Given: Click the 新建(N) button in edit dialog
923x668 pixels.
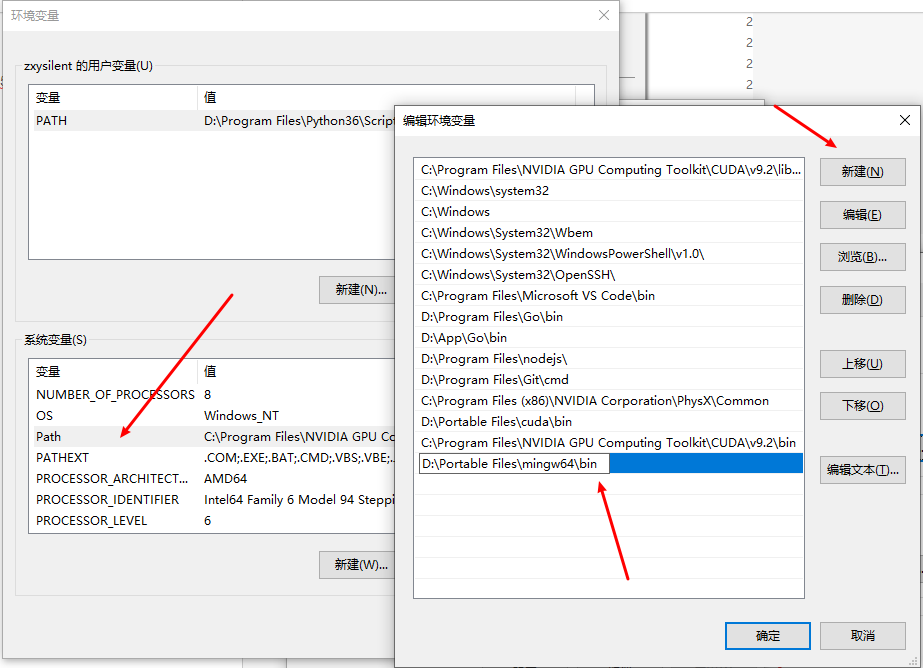Looking at the screenshot, I should pyautogui.click(x=862, y=172).
